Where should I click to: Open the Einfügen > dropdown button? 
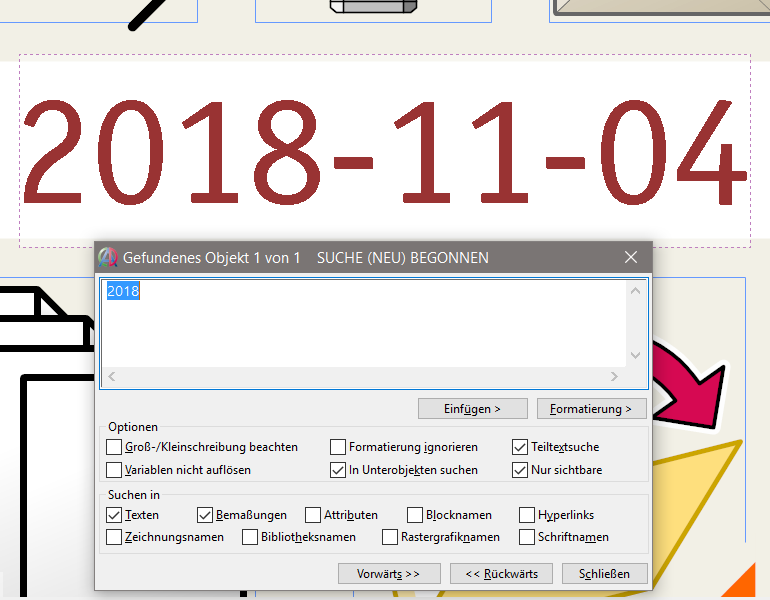tap(472, 409)
